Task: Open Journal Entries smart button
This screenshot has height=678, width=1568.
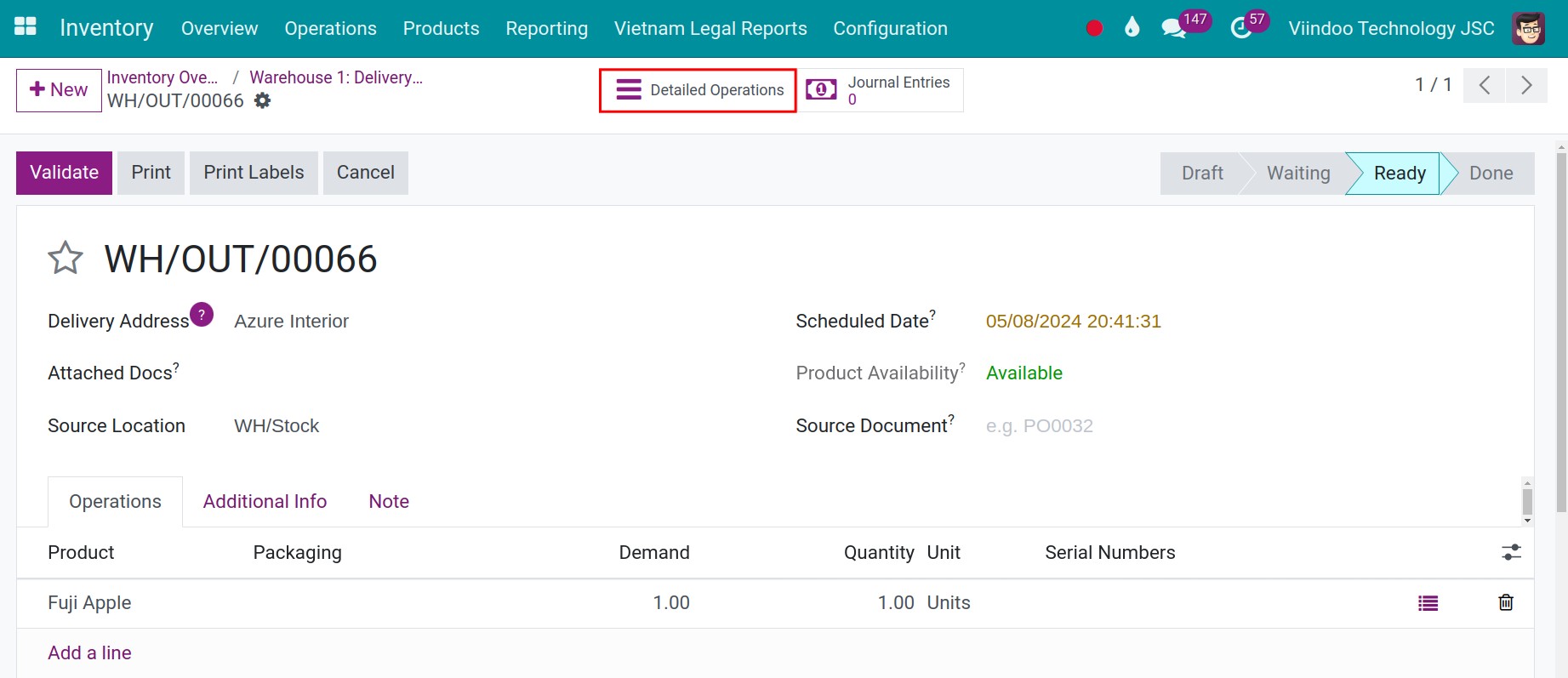Action: click(880, 90)
